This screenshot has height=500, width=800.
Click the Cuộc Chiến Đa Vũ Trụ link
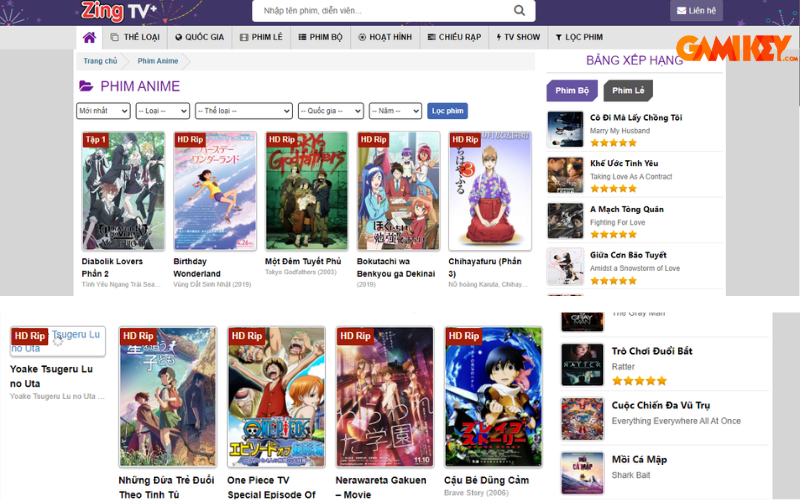pyautogui.click(x=661, y=405)
